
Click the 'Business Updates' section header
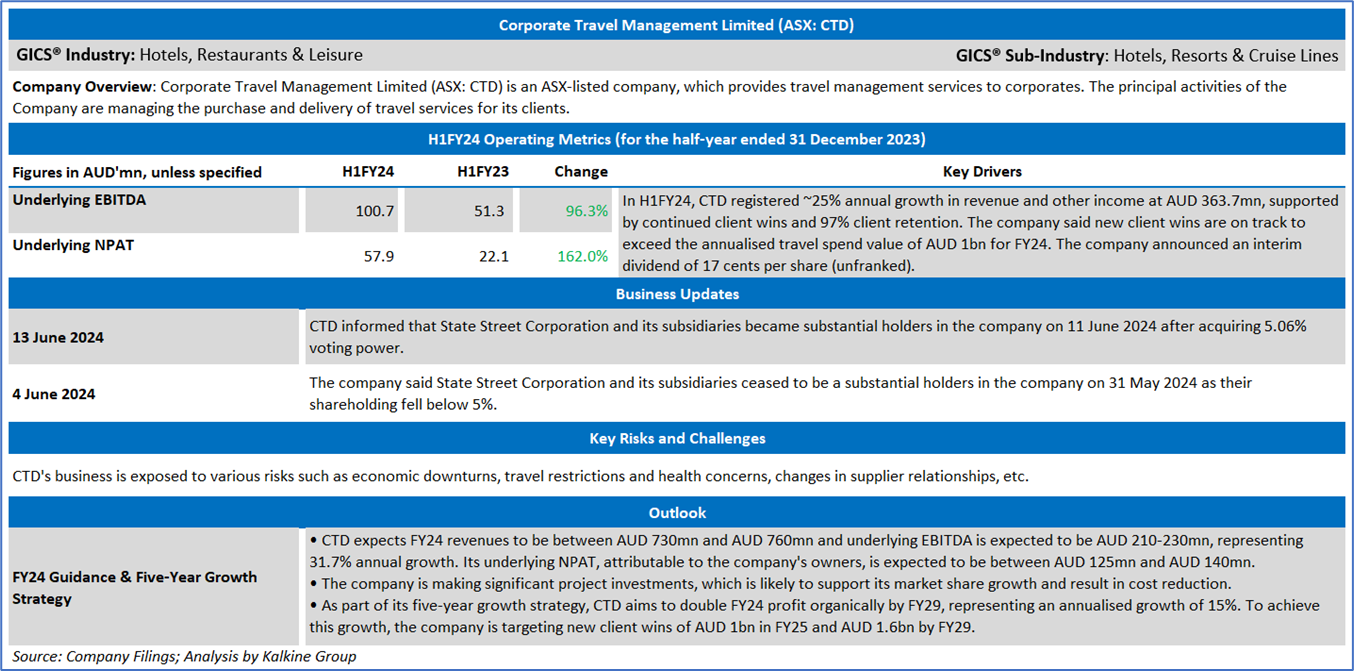pyautogui.click(x=677, y=294)
